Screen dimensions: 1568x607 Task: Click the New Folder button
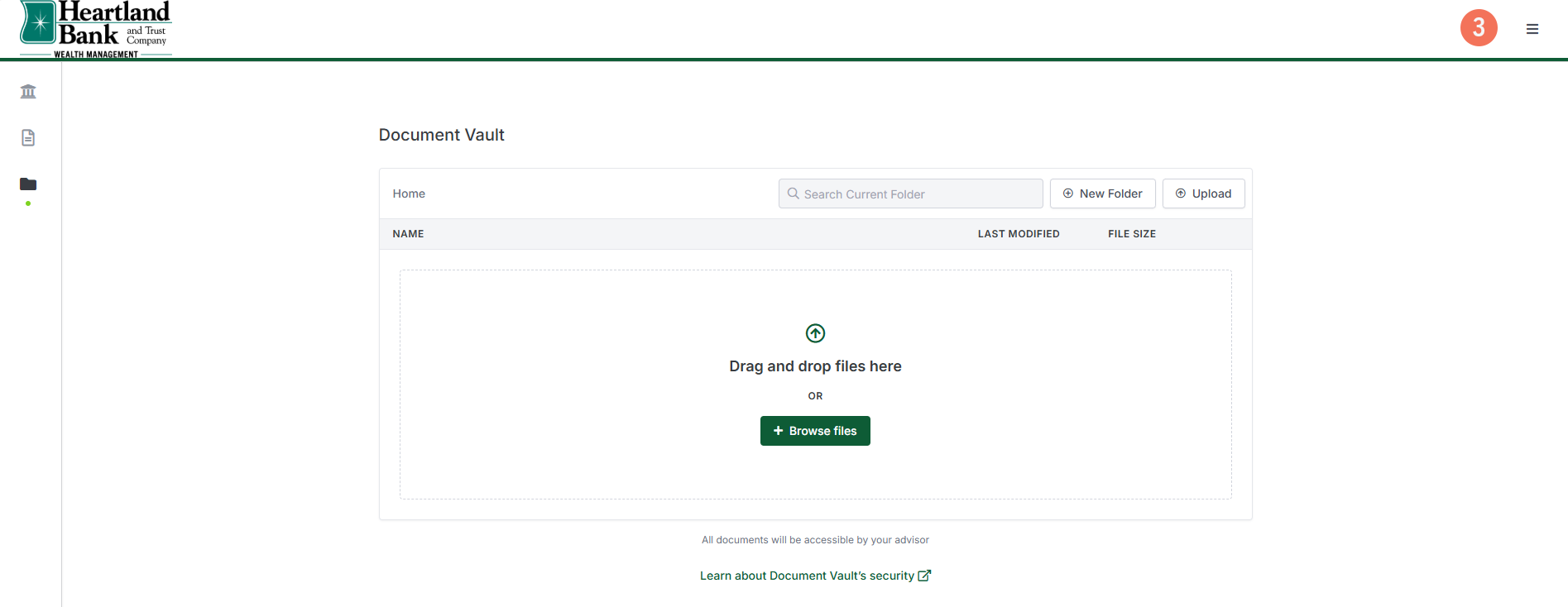(x=1102, y=194)
